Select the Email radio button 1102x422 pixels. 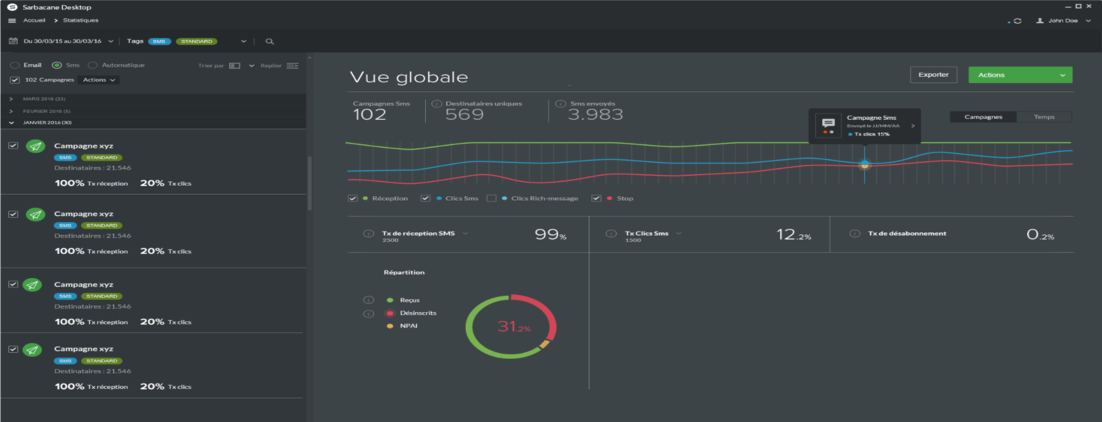coord(13,65)
